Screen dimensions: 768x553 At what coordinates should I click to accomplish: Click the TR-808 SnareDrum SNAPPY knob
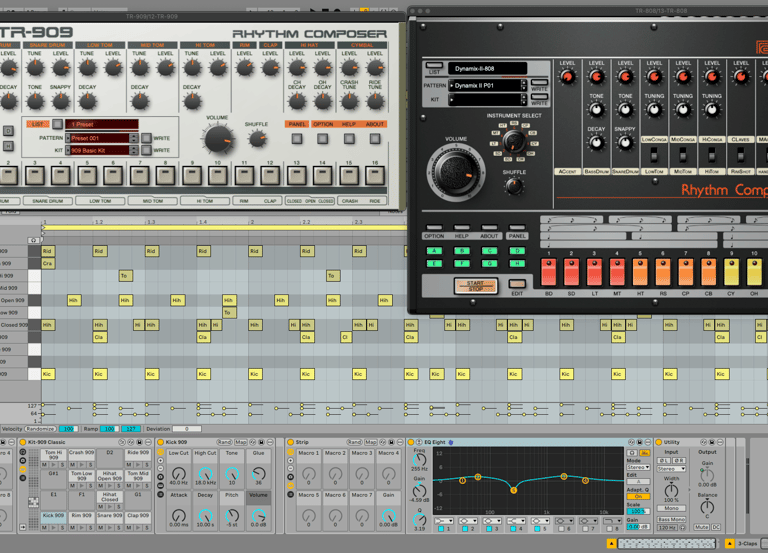(625, 143)
